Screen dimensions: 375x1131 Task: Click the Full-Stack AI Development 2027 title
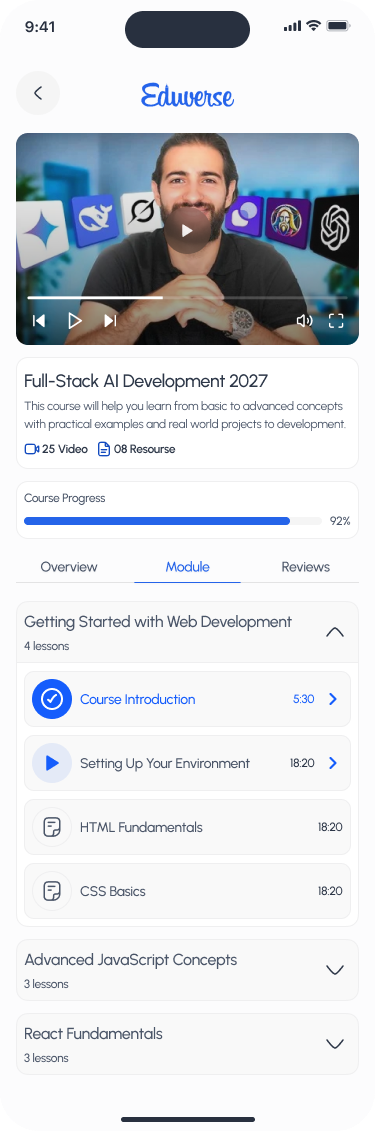pos(146,381)
